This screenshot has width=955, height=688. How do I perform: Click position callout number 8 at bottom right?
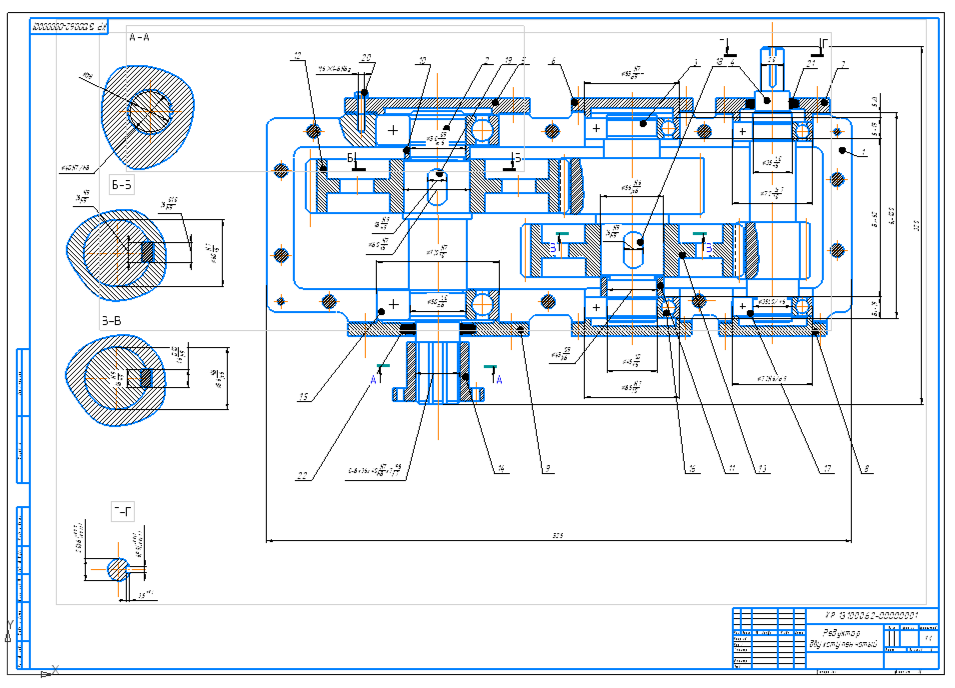(x=866, y=469)
